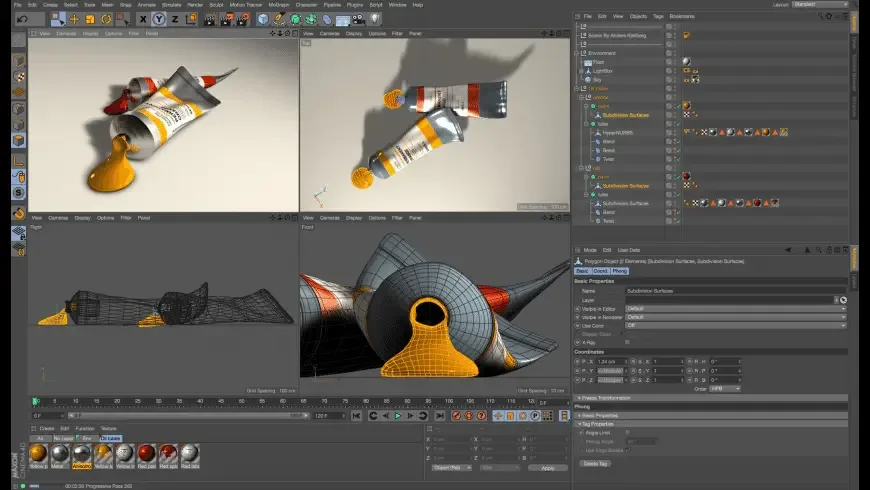Click the Apply button in Coordinates manager

548,468
